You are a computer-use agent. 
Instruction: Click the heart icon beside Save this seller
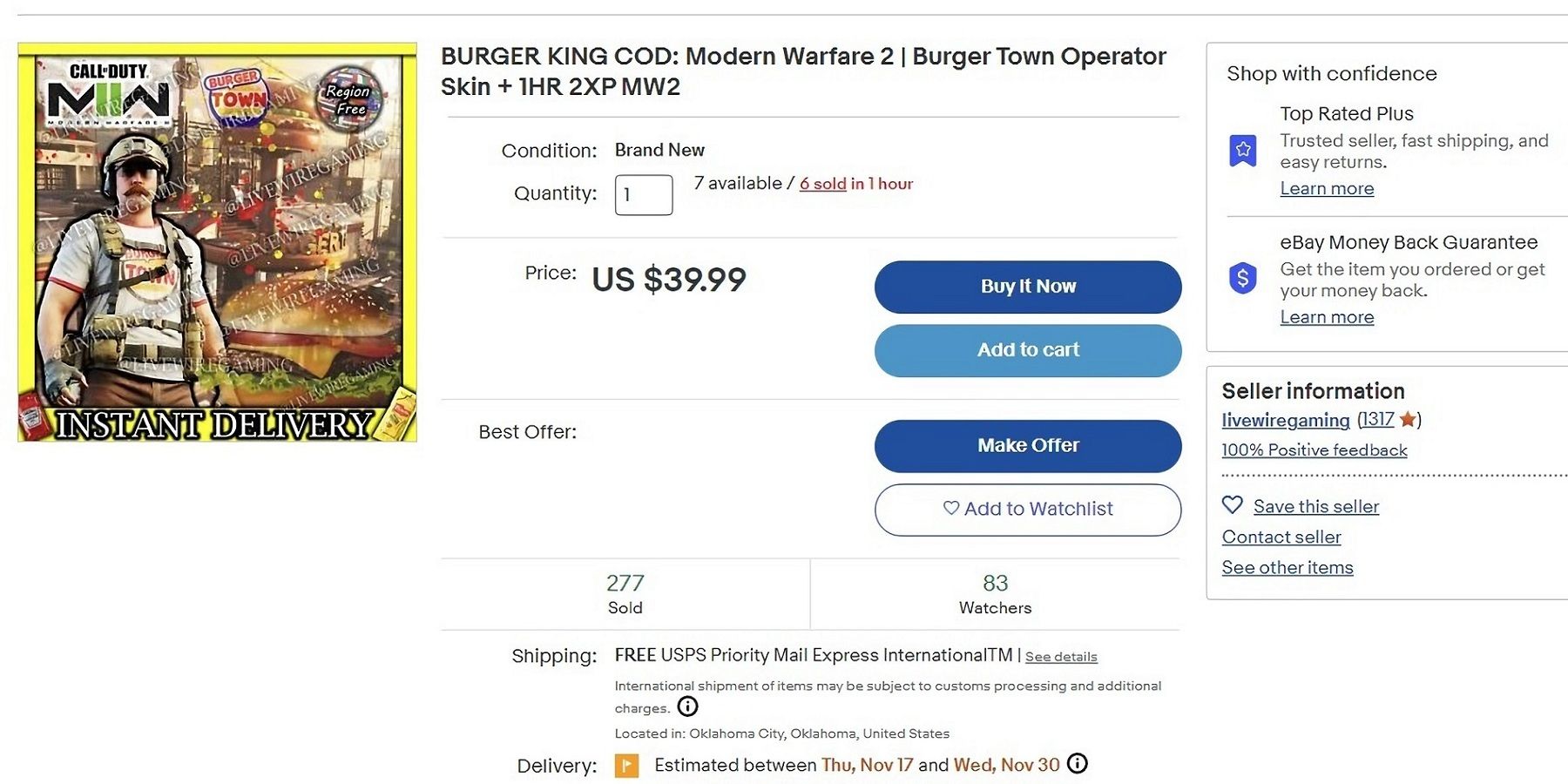point(1232,505)
